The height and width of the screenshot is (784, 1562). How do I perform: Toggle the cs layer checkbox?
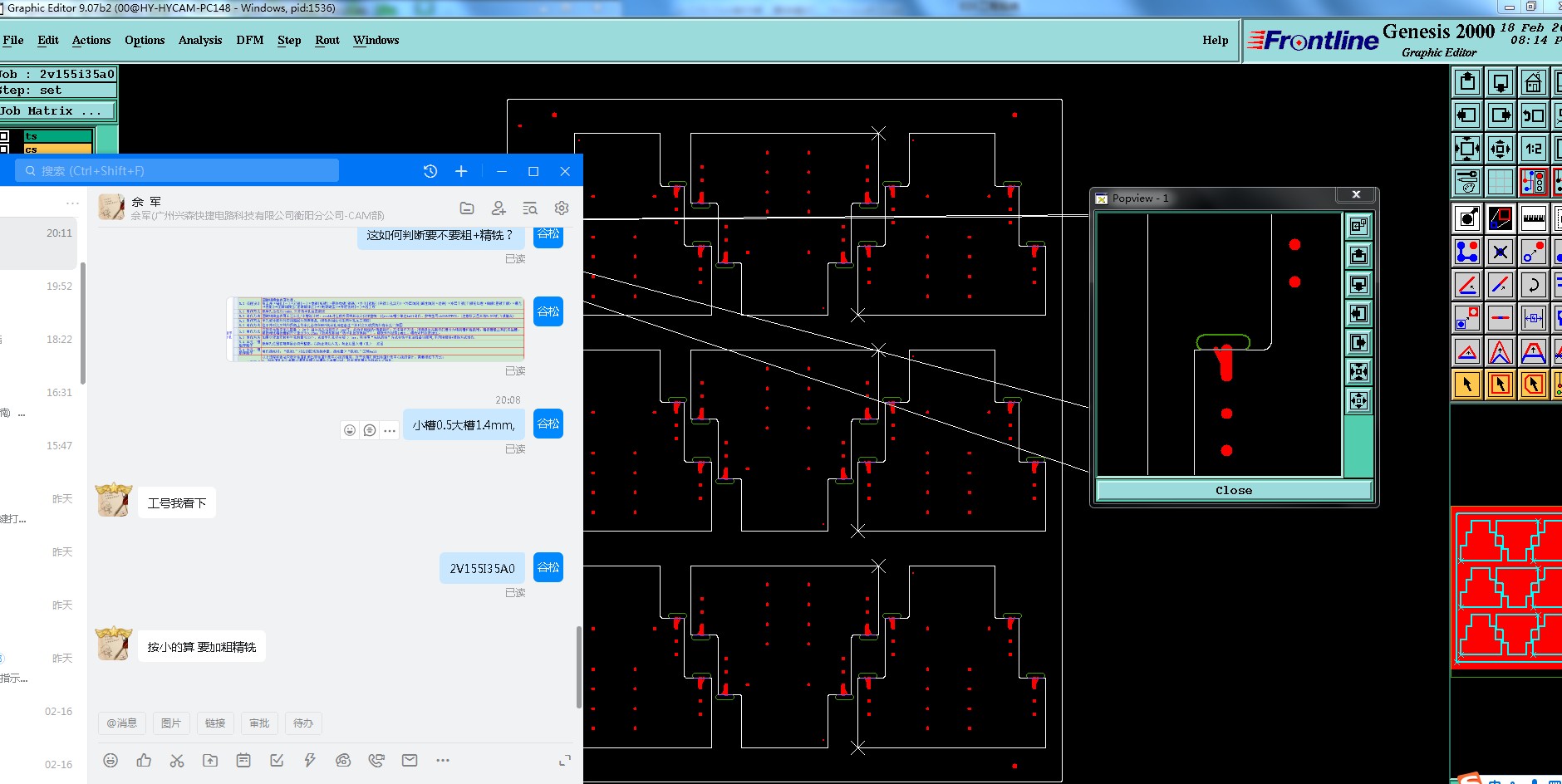tap(5, 149)
